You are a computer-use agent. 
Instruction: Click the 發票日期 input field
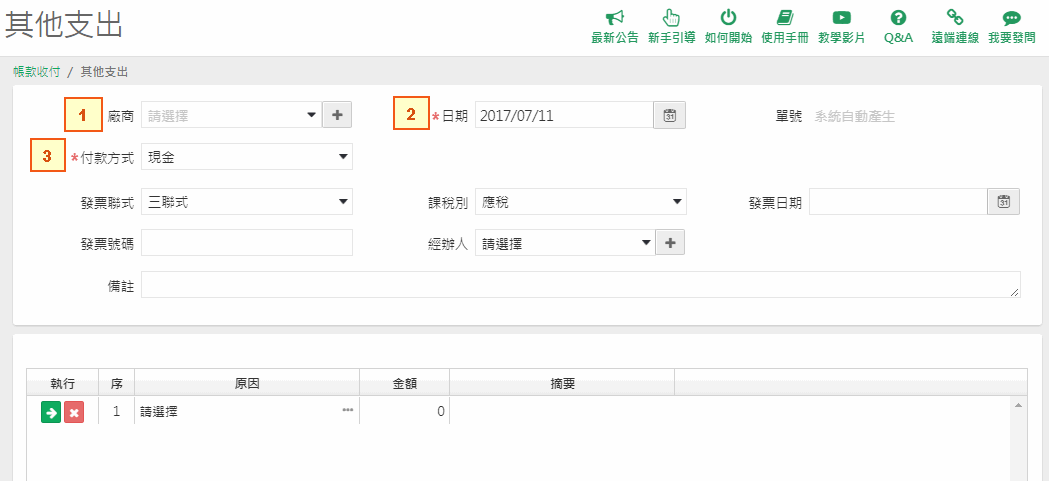click(x=898, y=201)
